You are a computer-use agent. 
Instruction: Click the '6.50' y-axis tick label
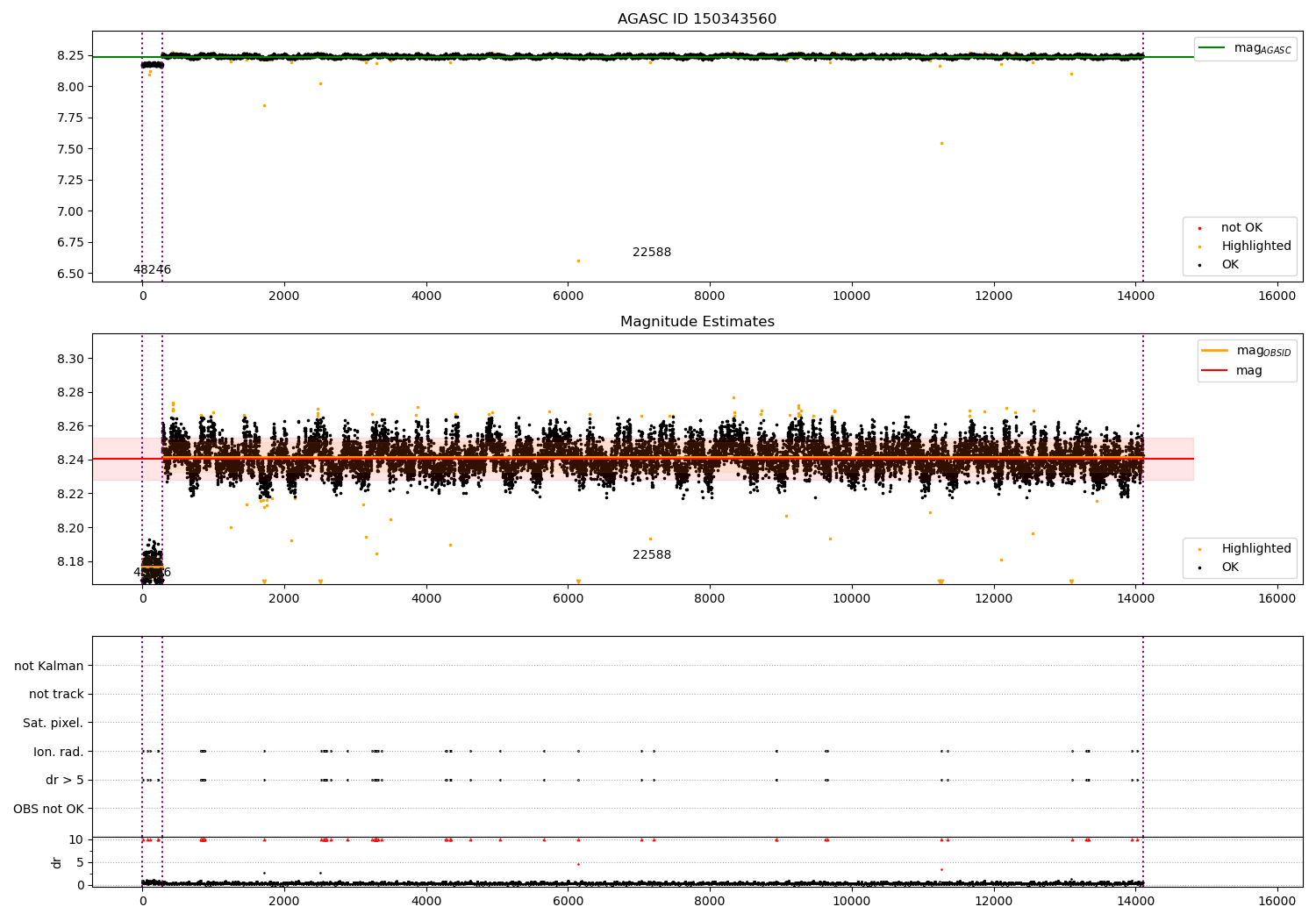point(70,274)
